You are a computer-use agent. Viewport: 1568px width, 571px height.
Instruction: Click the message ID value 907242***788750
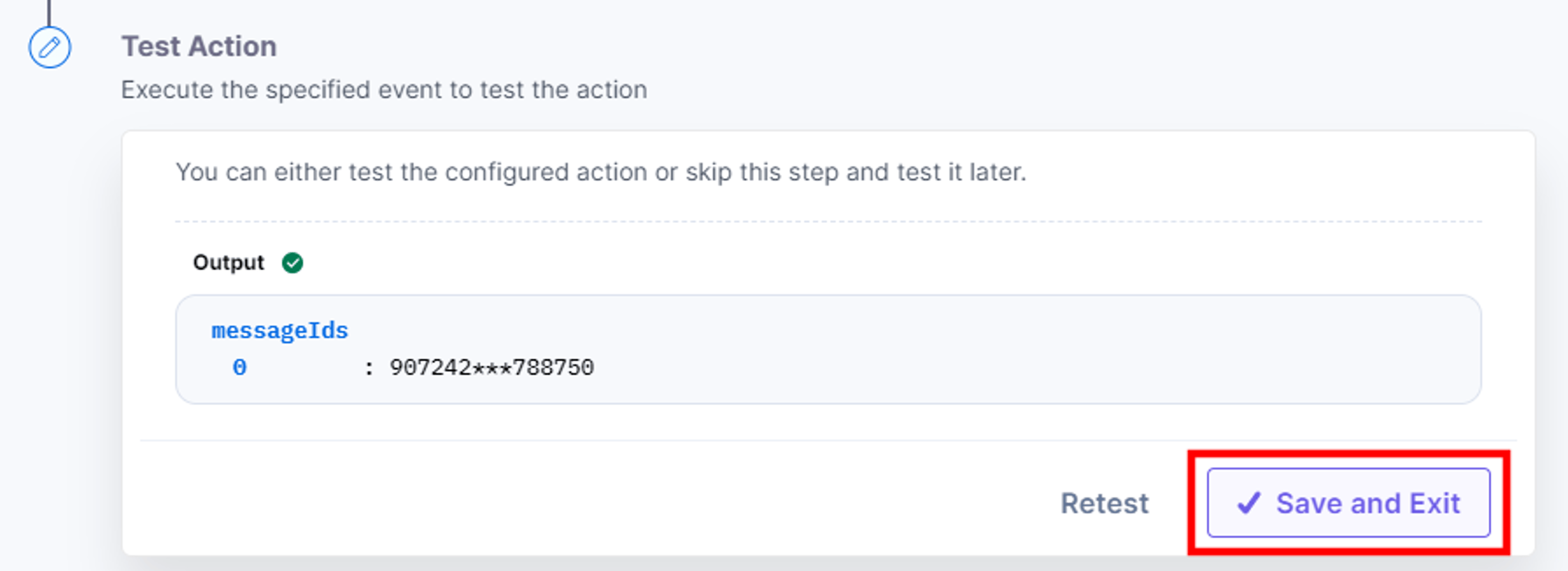point(491,368)
